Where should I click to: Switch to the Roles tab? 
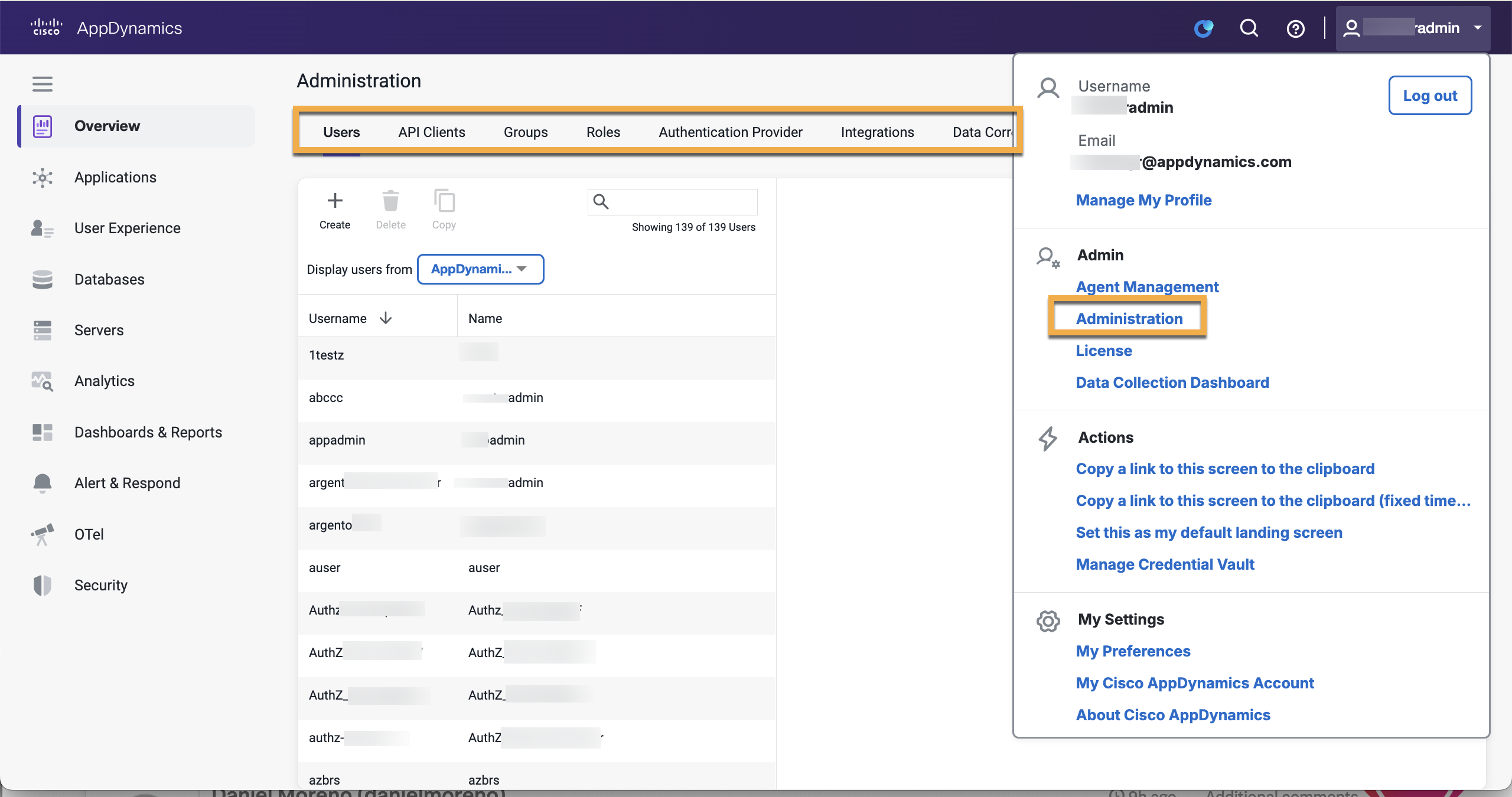click(x=603, y=132)
